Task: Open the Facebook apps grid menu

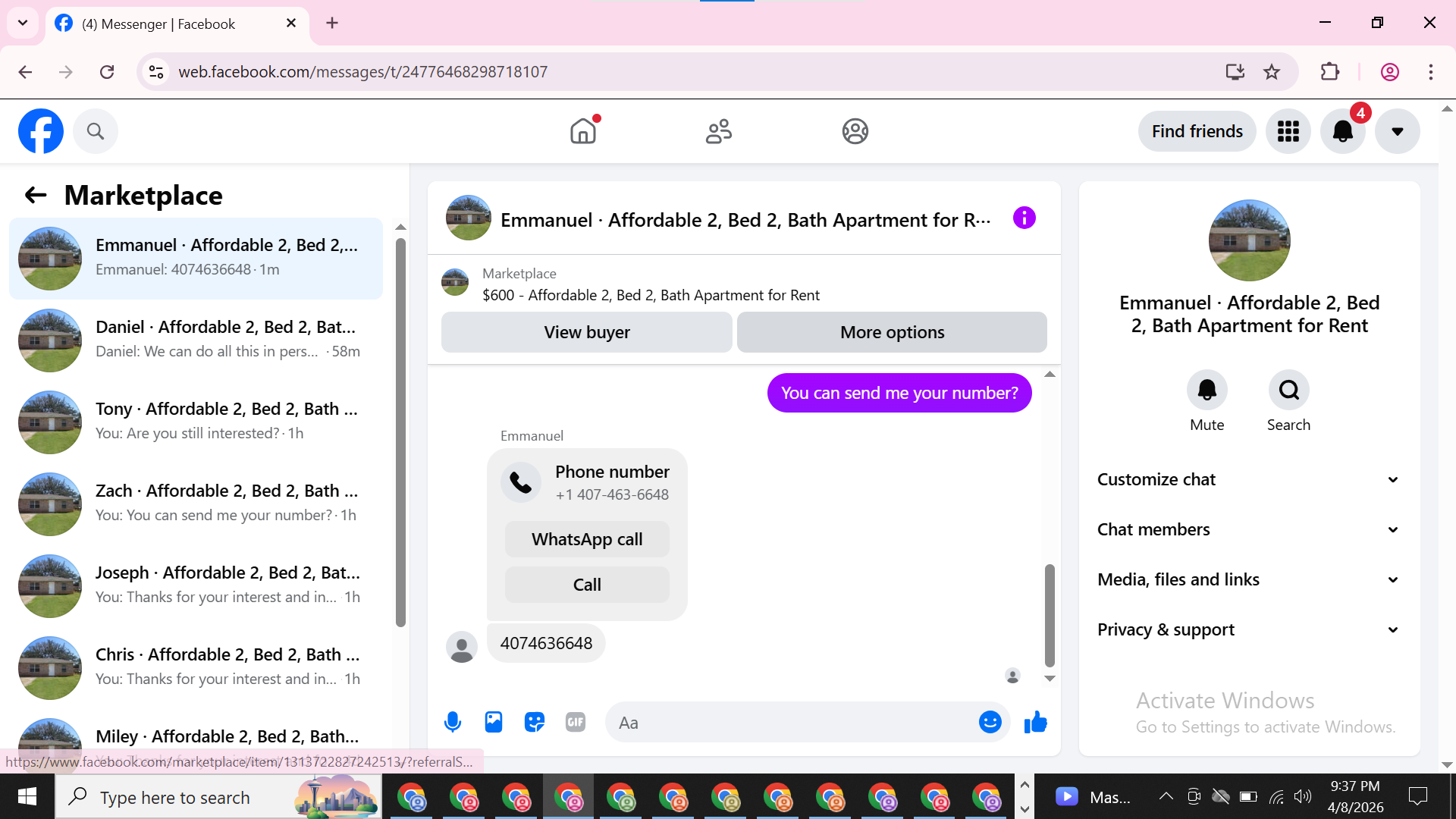Action: point(1288,131)
